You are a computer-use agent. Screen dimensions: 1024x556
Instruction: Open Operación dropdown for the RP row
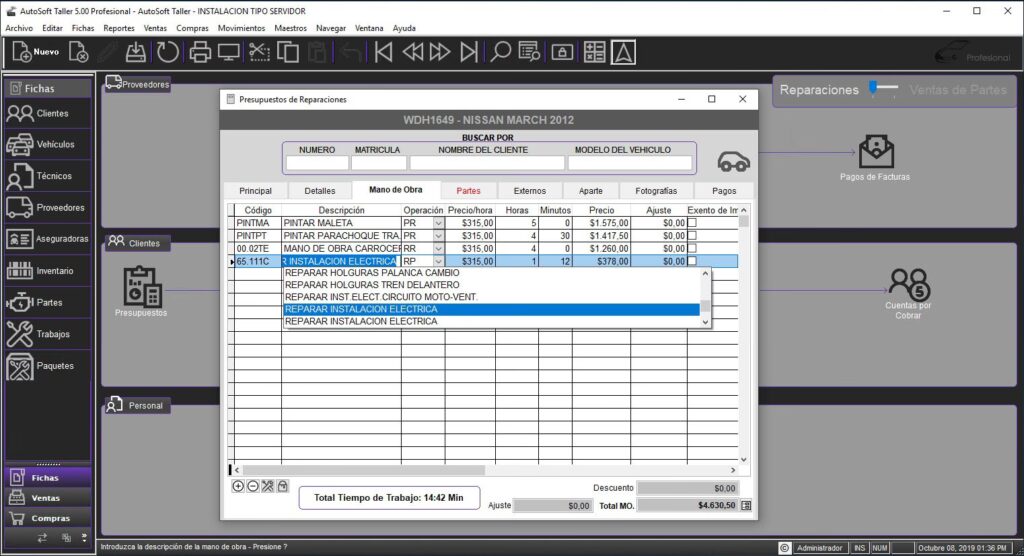pyautogui.click(x=438, y=261)
